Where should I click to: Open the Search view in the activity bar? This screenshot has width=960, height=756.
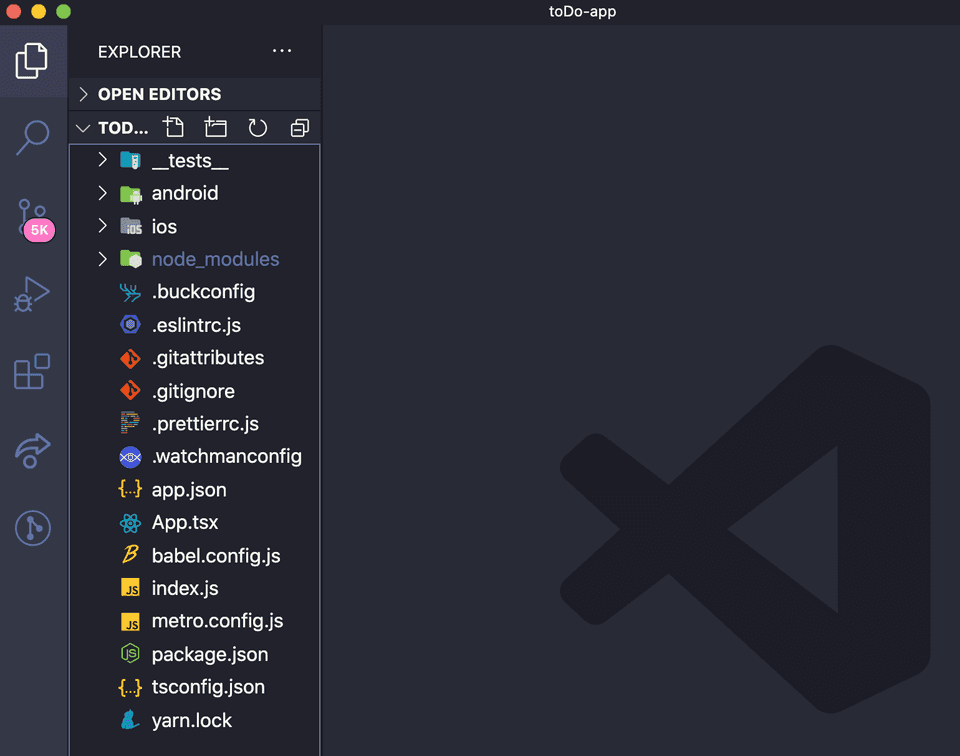click(x=33, y=137)
